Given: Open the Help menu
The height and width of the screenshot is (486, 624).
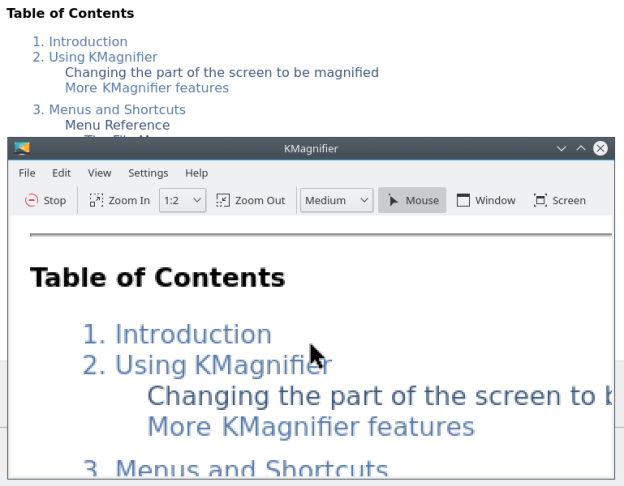Looking at the screenshot, I should [196, 173].
